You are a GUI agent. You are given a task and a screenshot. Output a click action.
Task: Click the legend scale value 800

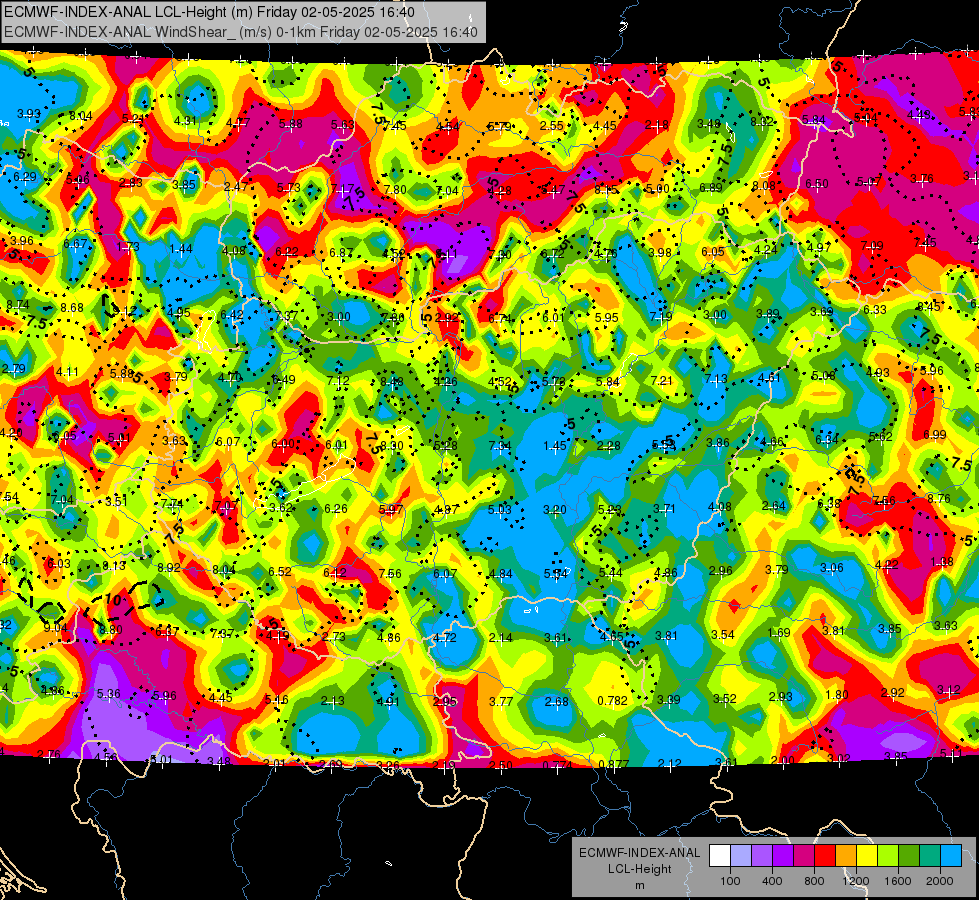click(x=814, y=881)
